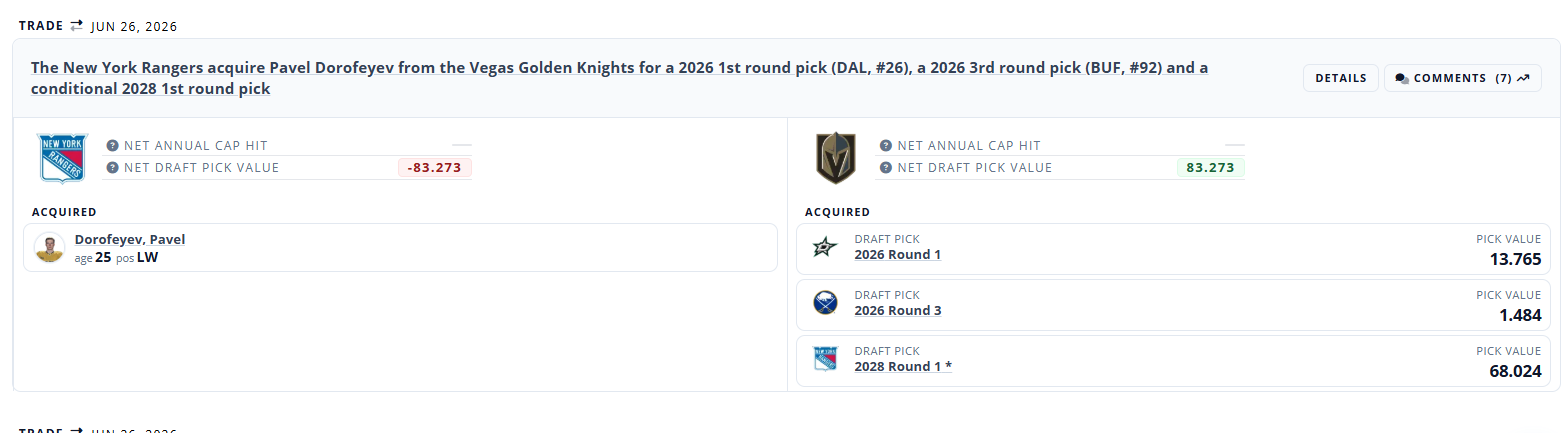Click the Vegas Net Draft Pick Value help icon

886,168
